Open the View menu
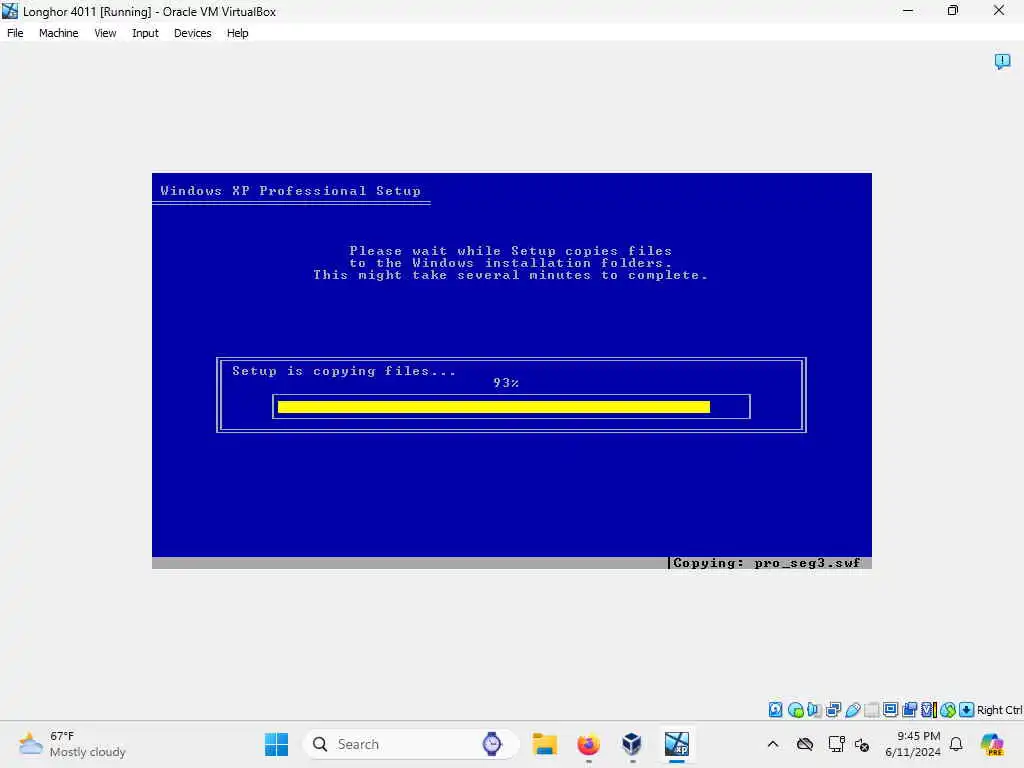Viewport: 1024px width, 768px height. [105, 33]
